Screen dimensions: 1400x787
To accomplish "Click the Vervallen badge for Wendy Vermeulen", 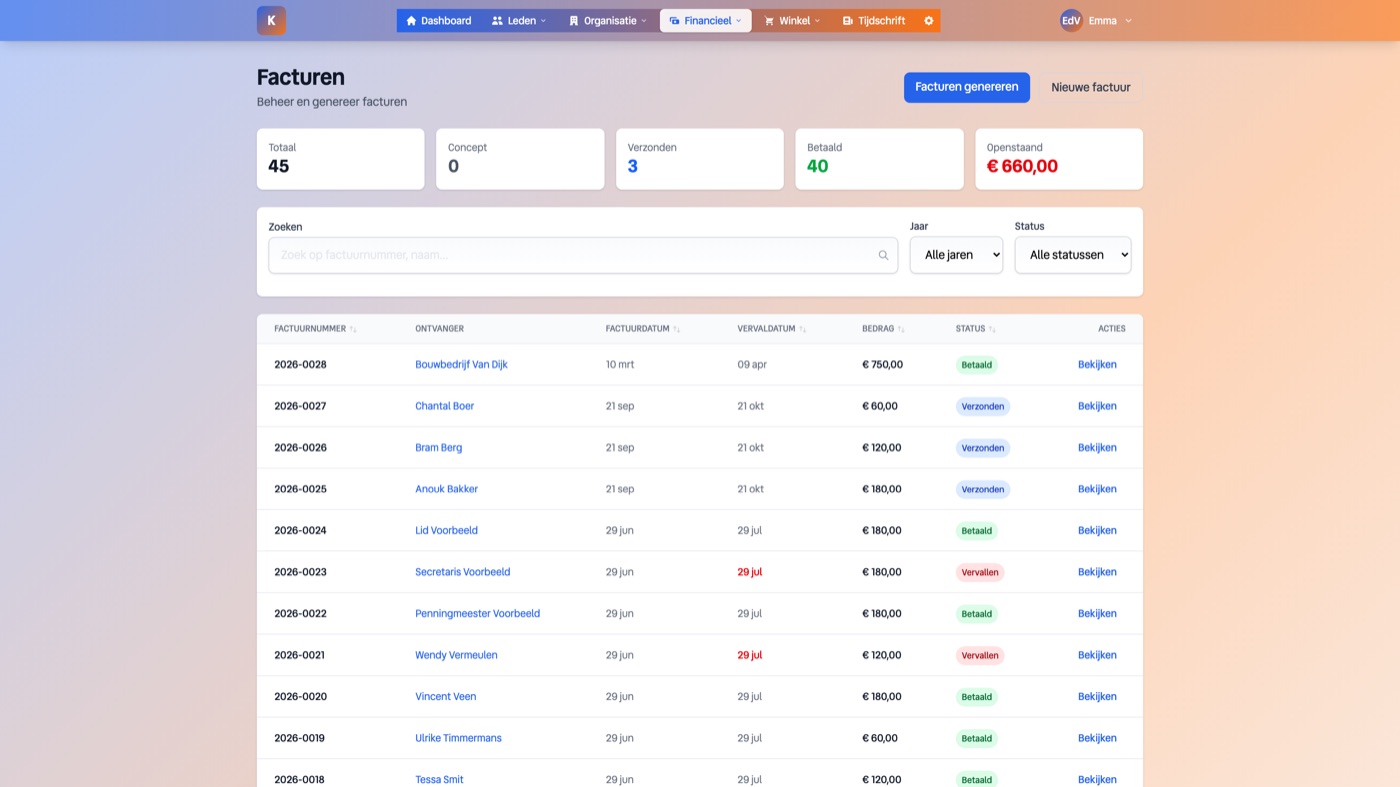I will [x=980, y=655].
